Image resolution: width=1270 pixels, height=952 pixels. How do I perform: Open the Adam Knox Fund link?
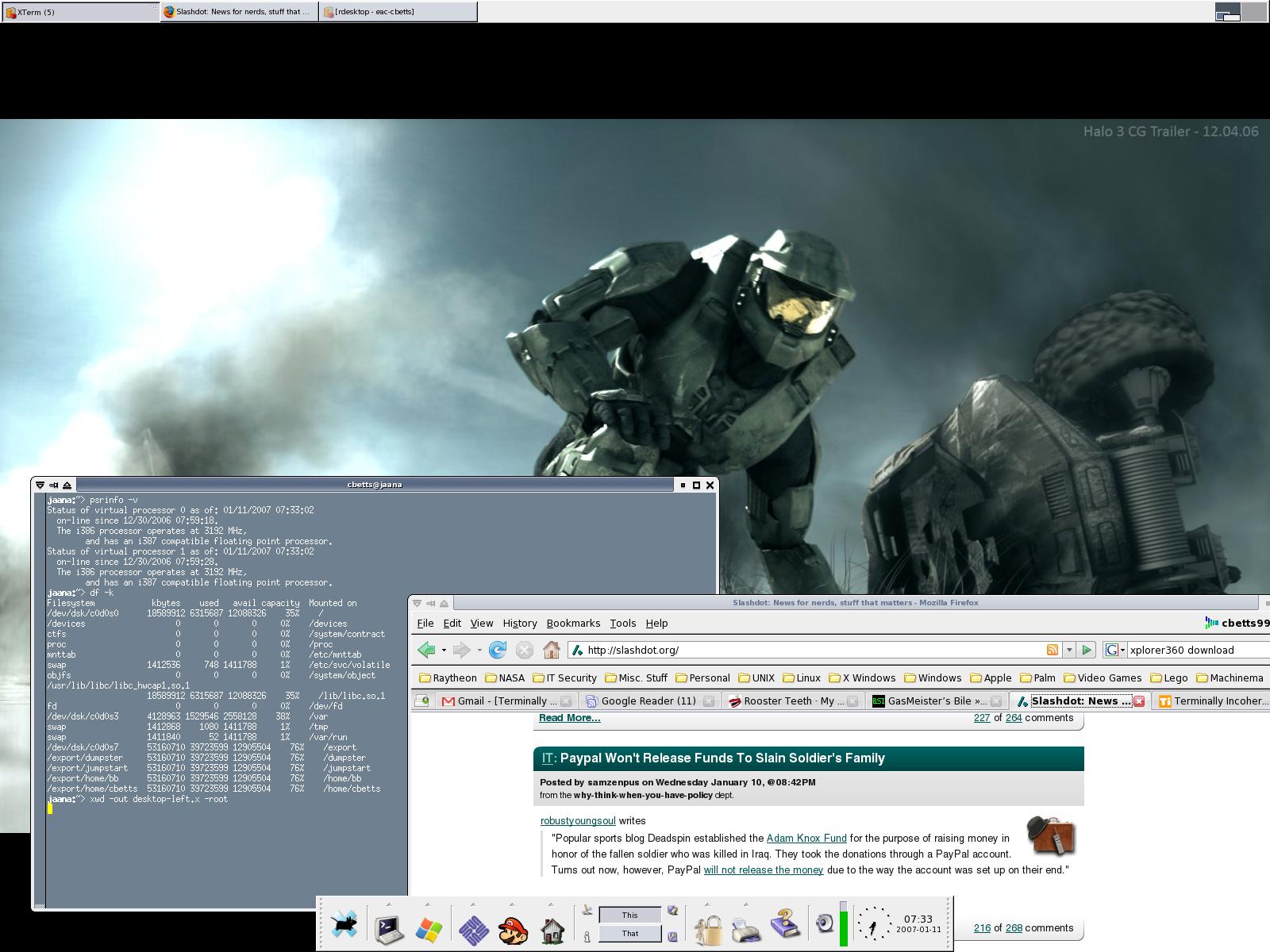coord(806,839)
